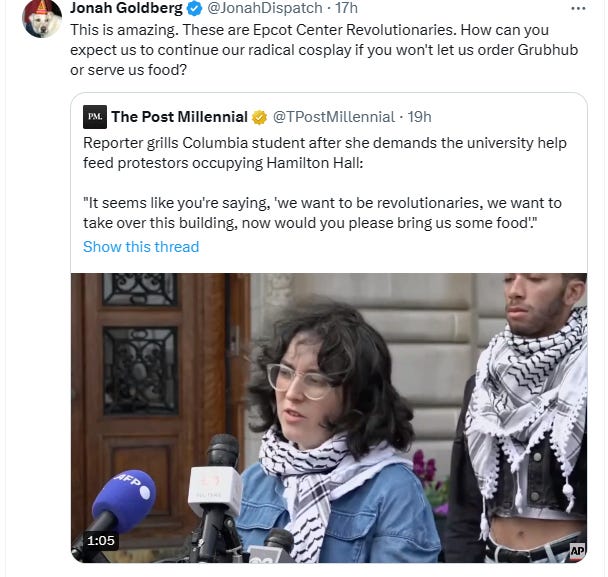Open the @JonahDispatch handle link
Image resolution: width=608 pixels, height=577 pixels.
pos(265,8)
